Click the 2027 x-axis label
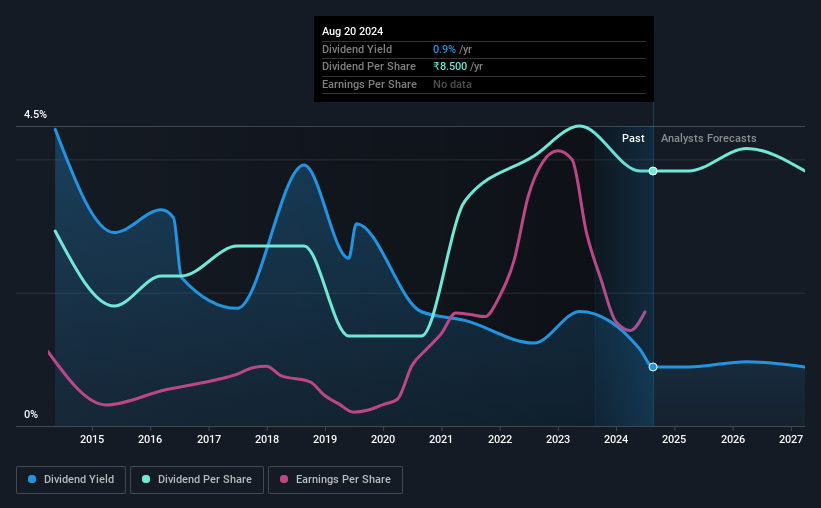Viewport: 821px width, 508px height. click(791, 439)
